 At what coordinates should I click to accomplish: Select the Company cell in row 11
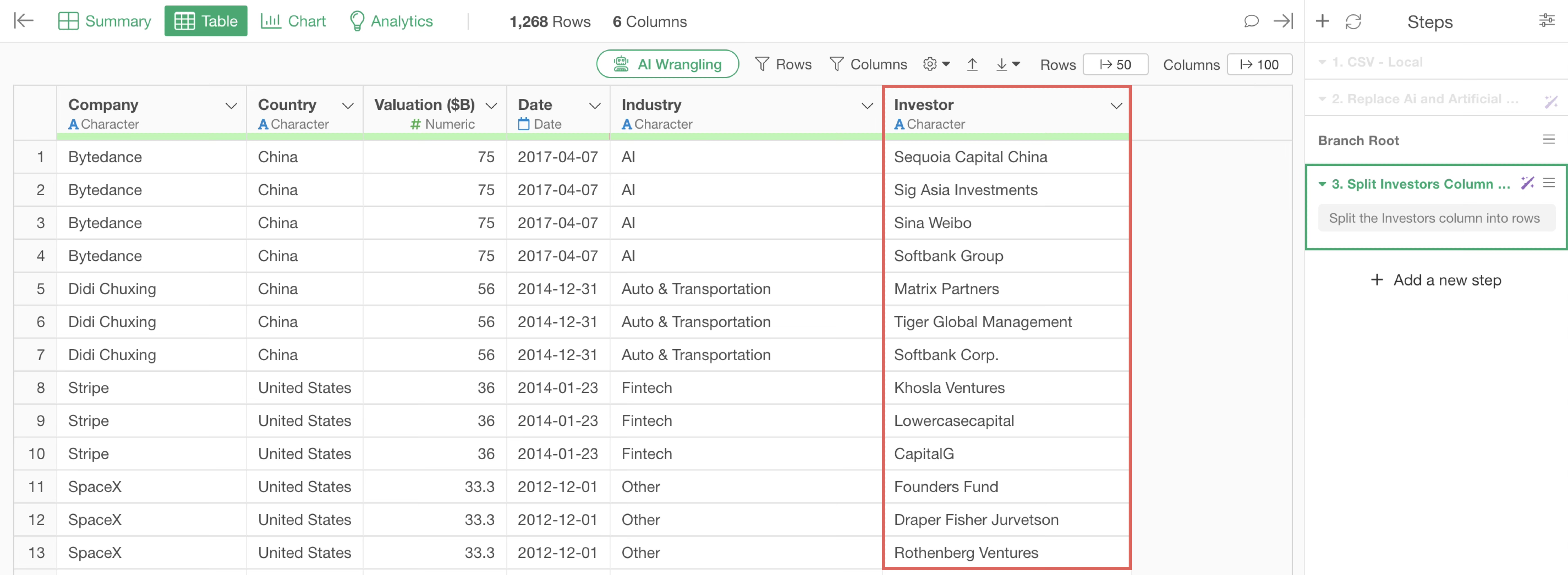(151, 487)
